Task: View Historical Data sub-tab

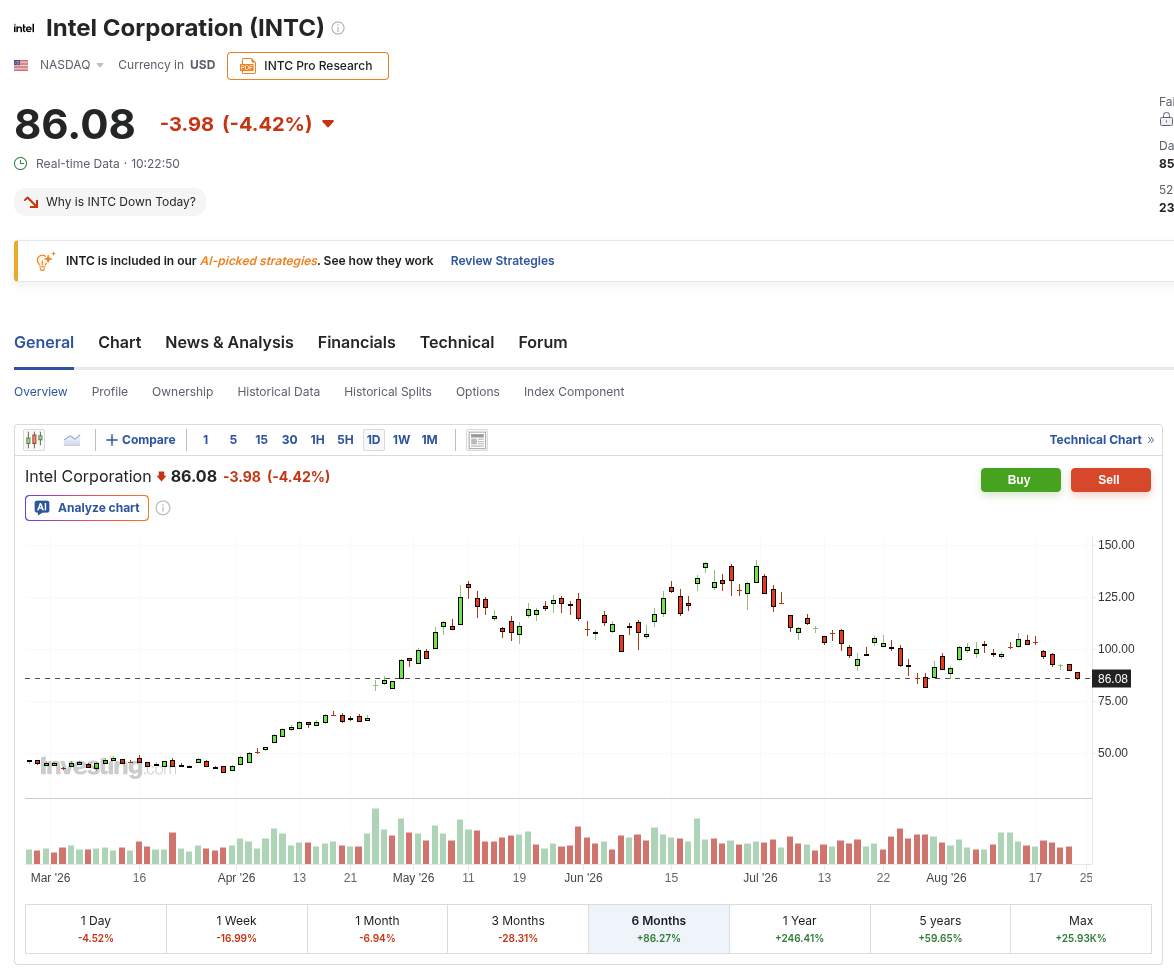Action: [279, 392]
